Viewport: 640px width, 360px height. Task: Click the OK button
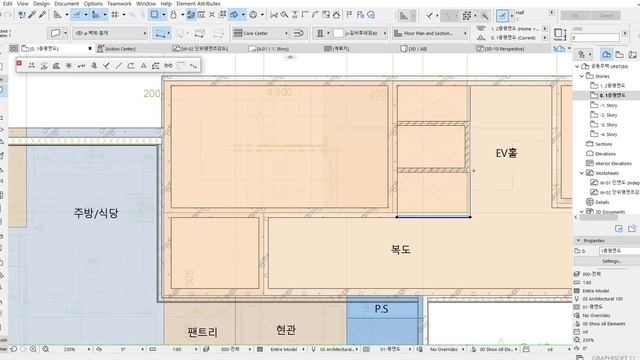575,15
